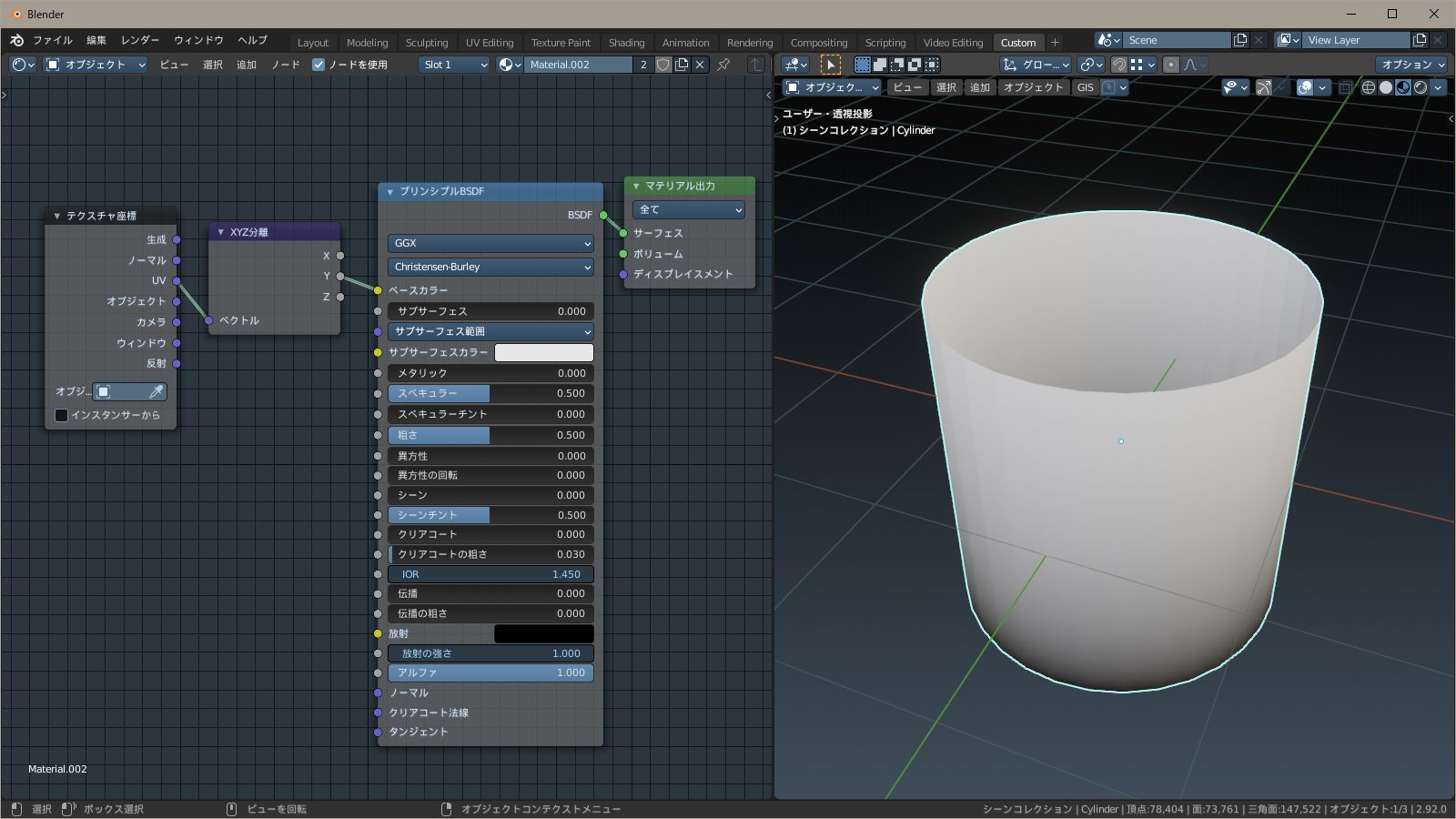This screenshot has height=819, width=1456.
Task: Pin the node tree with pin icon
Action: 723,65
